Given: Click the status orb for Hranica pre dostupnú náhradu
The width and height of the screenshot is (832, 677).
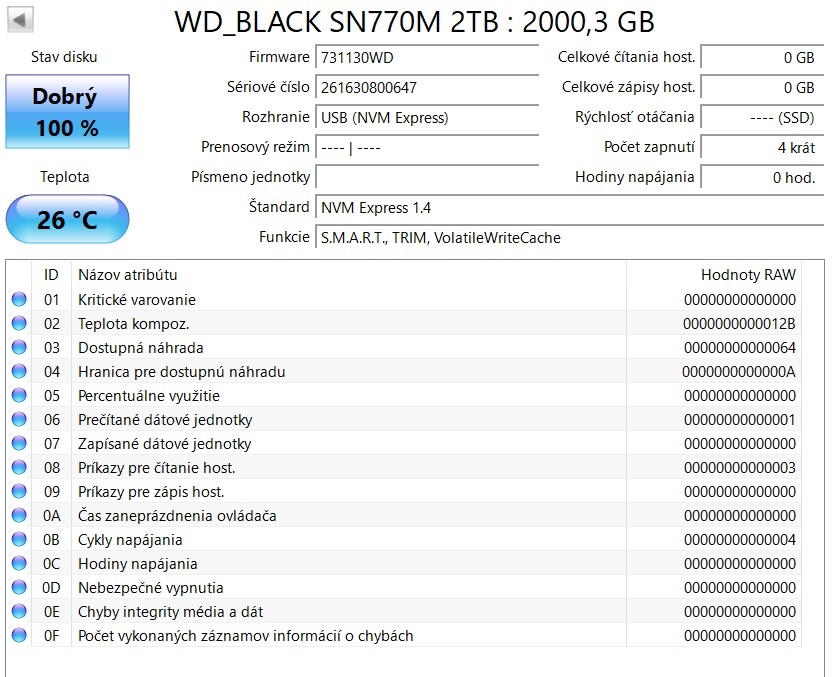Looking at the screenshot, I should tap(19, 371).
